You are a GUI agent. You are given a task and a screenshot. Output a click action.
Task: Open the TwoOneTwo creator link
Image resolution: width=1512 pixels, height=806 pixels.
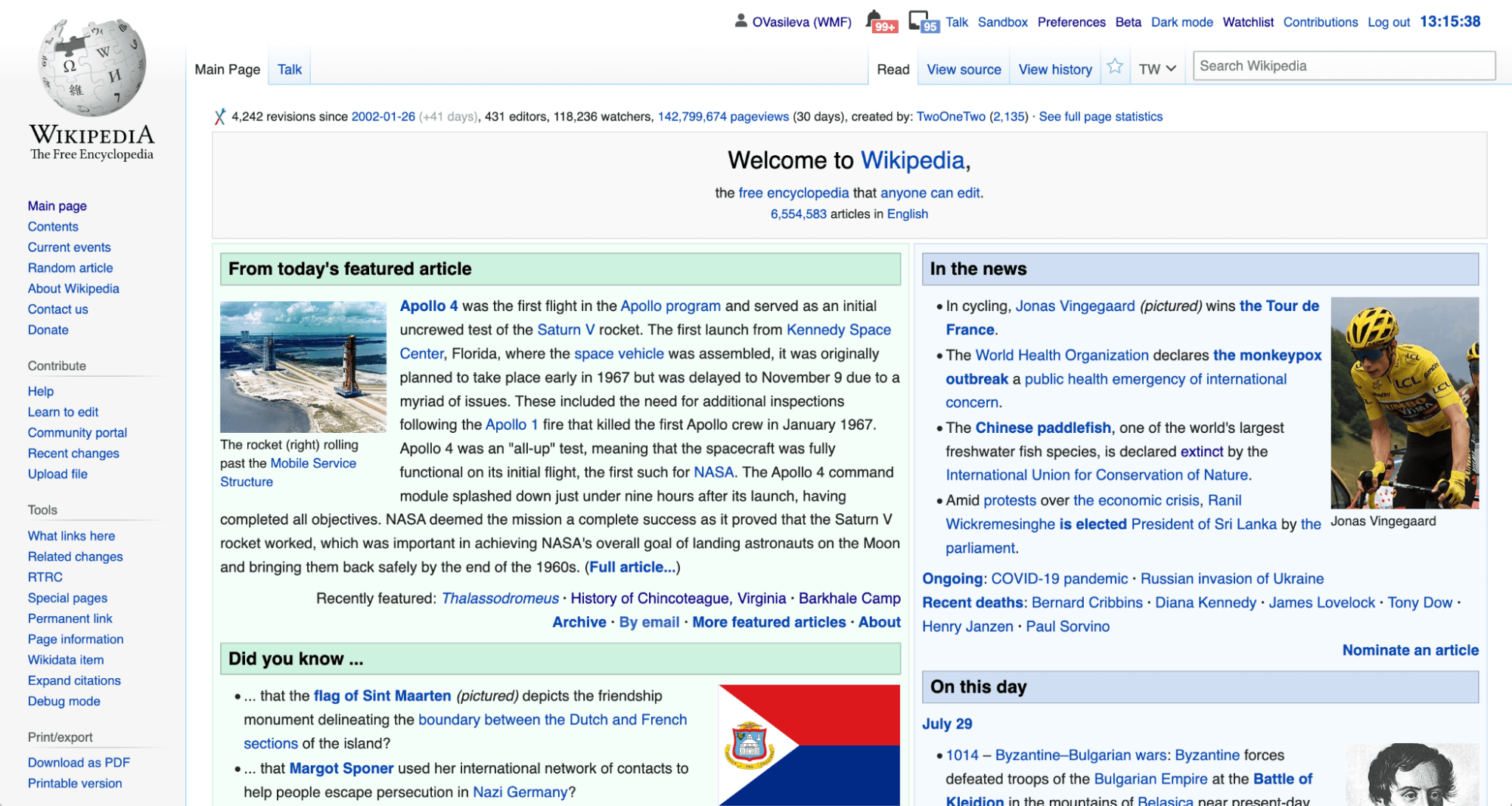(x=951, y=117)
